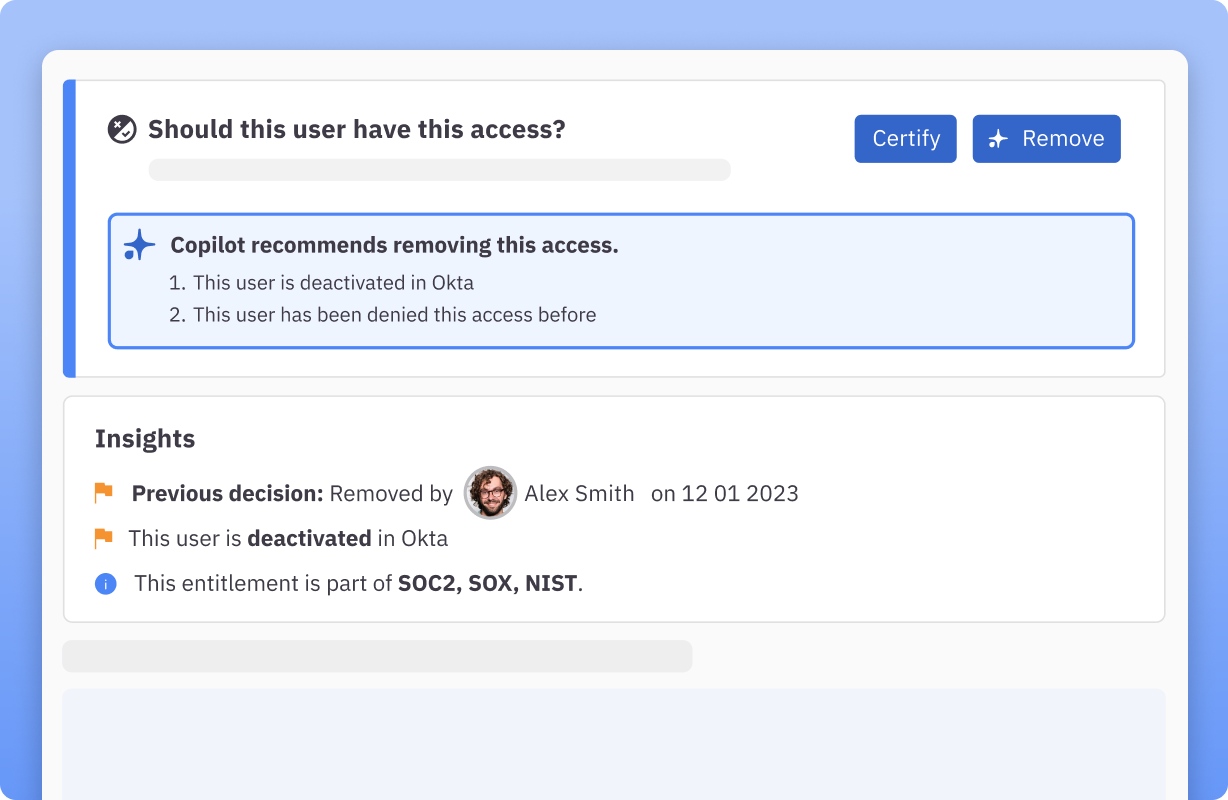Image resolution: width=1228 pixels, height=800 pixels.
Task: Click "Copilot recommends removing this access" heading
Action: coord(394,245)
